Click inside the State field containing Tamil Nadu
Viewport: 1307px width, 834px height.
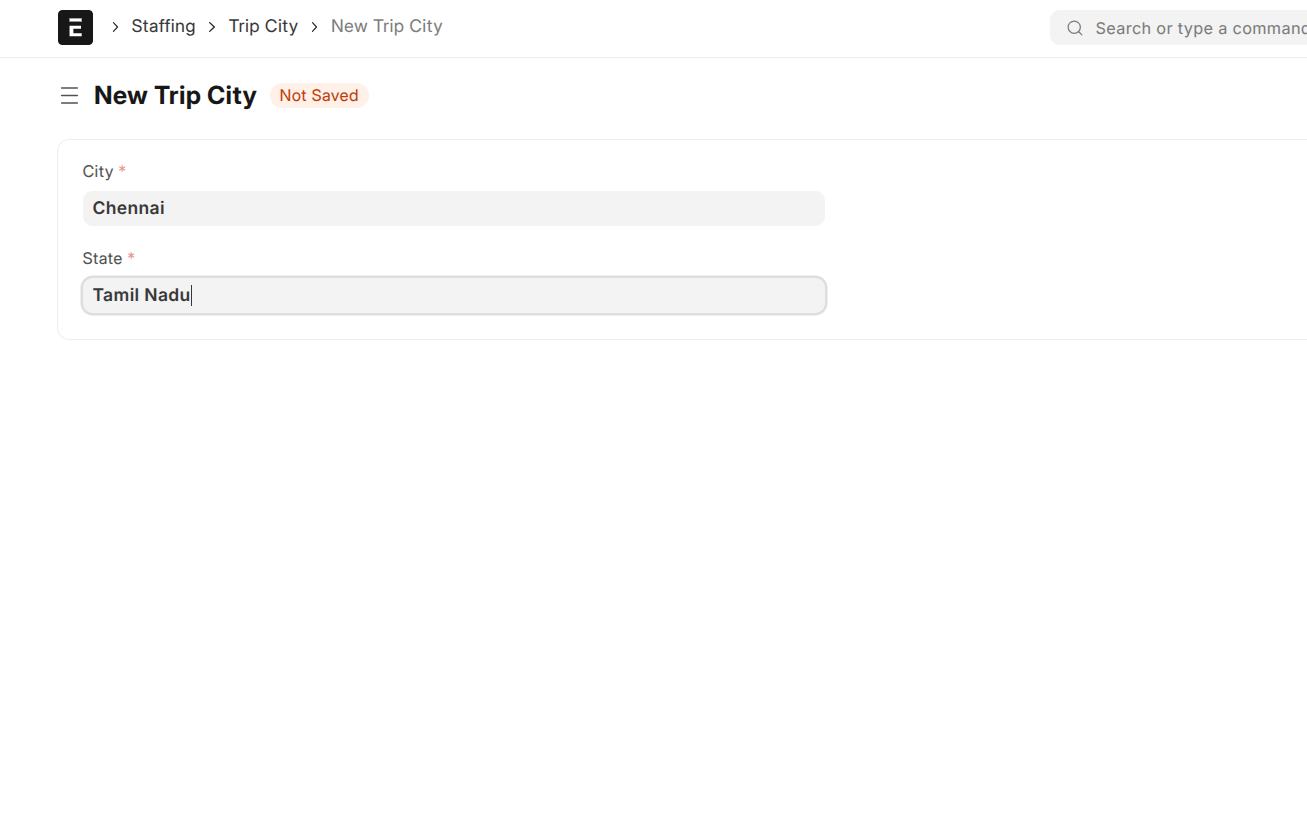pyautogui.click(x=453, y=295)
